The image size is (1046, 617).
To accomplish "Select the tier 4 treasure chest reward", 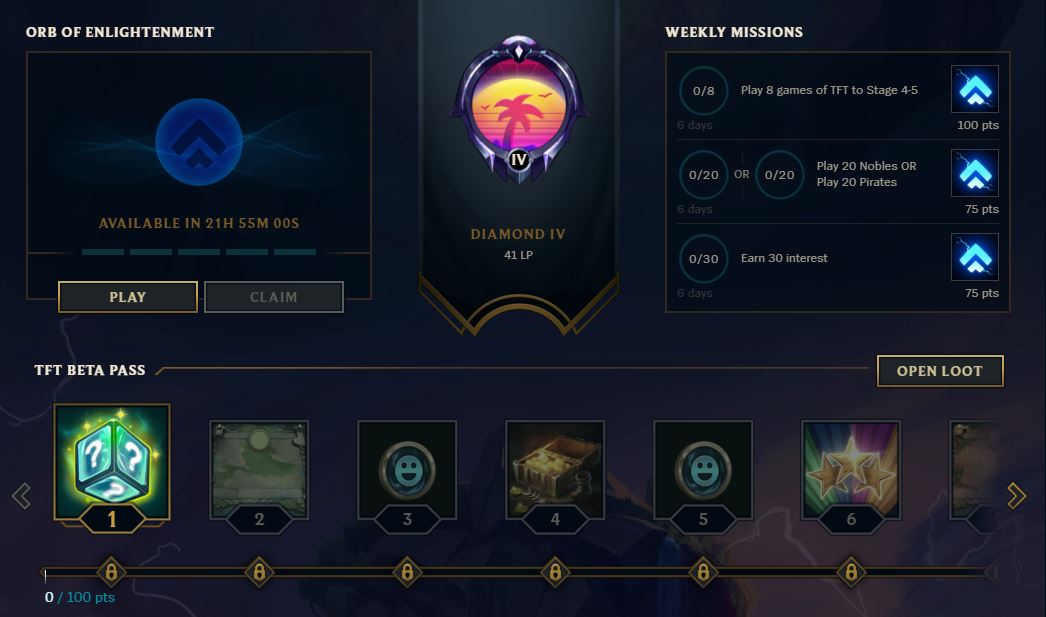I will 555,470.
